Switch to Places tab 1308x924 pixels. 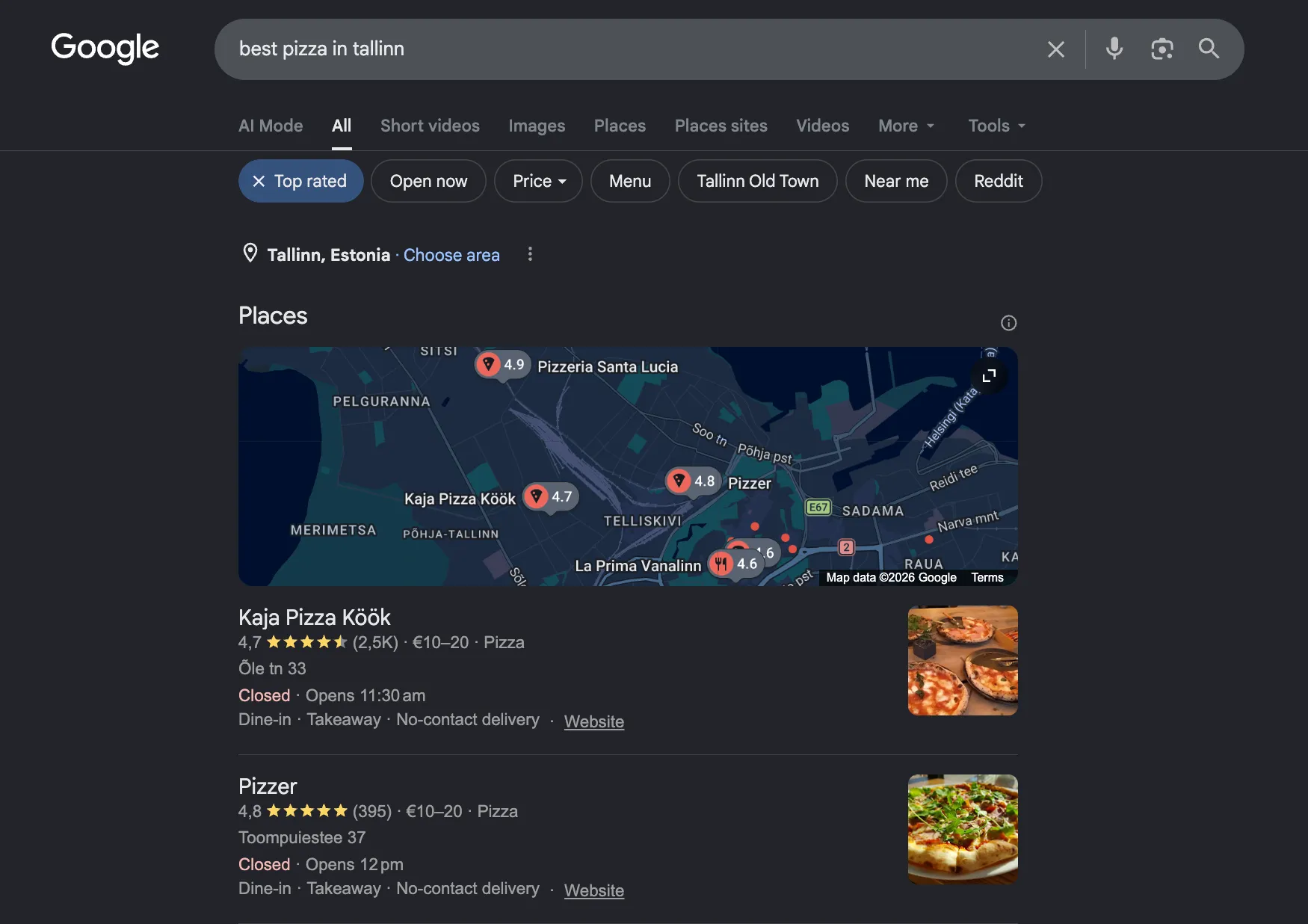[x=620, y=126]
